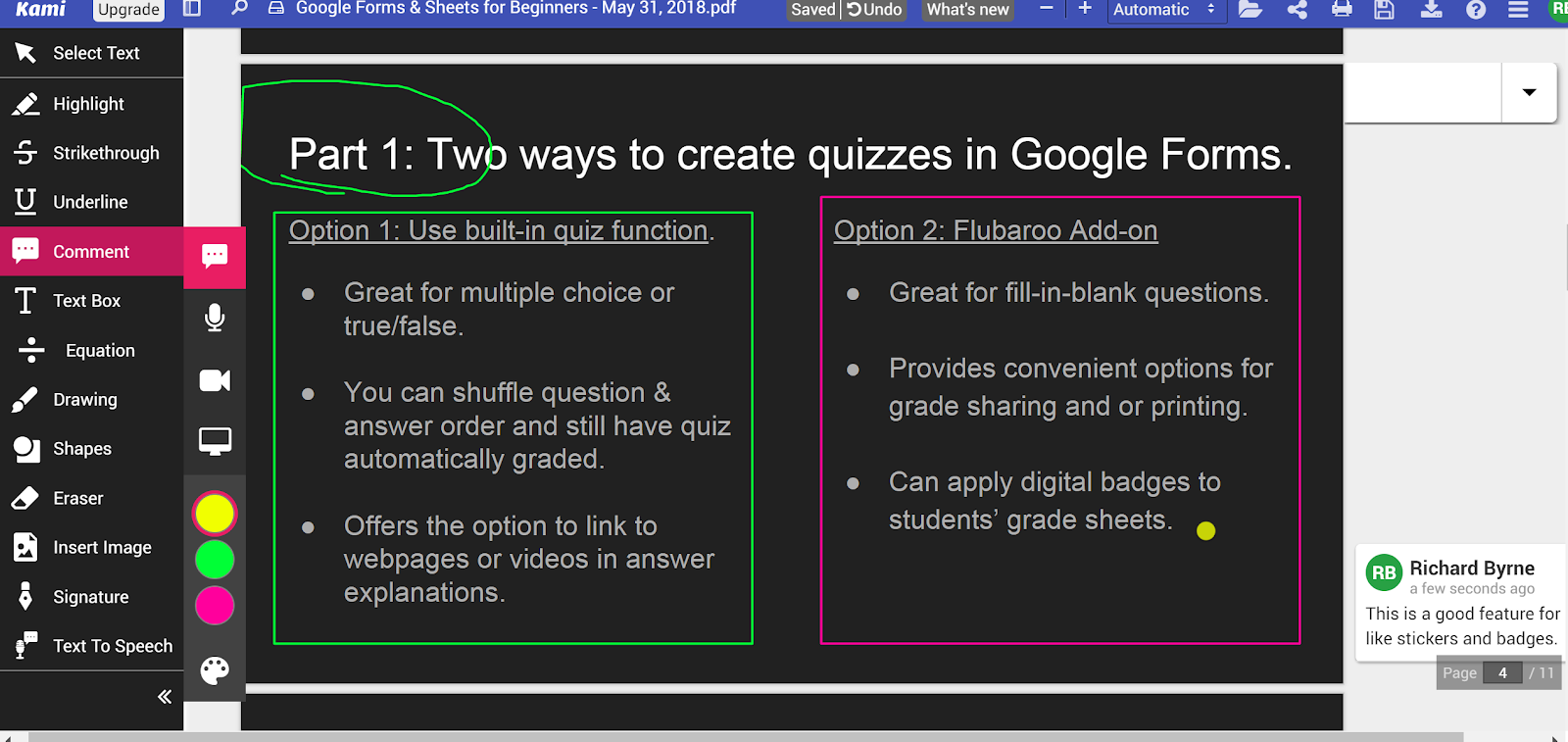This screenshot has width=1568, height=742.
Task: Open the Automatic zoom dropdown
Action: point(1164,10)
